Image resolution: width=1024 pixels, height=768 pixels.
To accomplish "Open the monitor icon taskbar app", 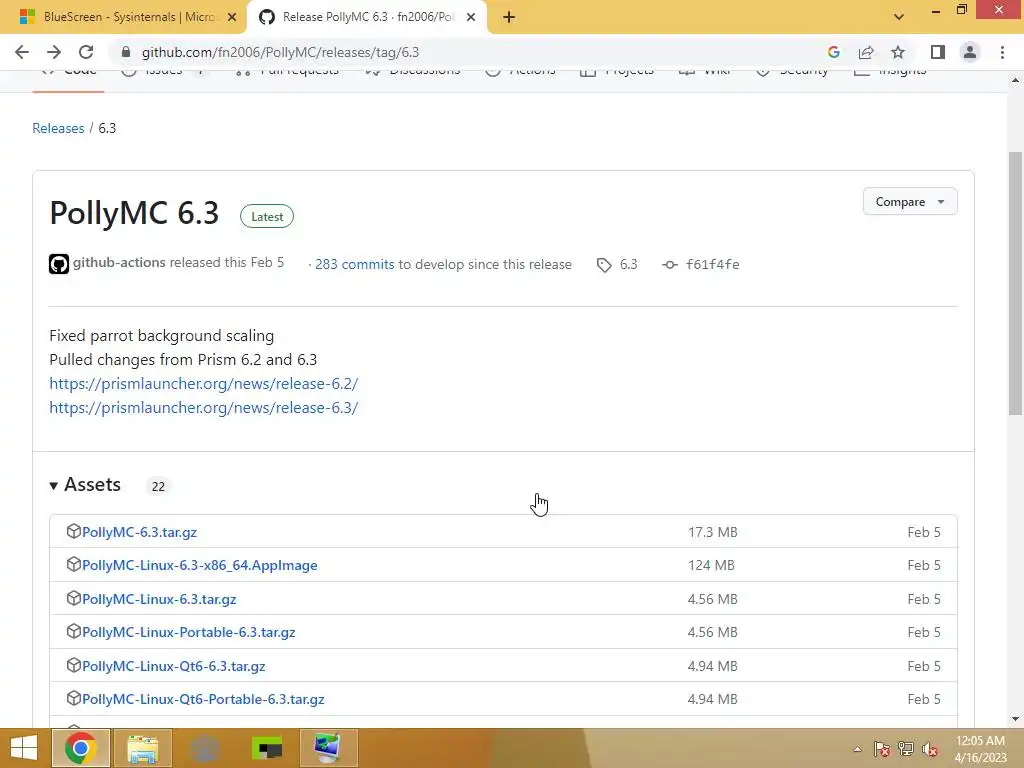I will coord(328,748).
